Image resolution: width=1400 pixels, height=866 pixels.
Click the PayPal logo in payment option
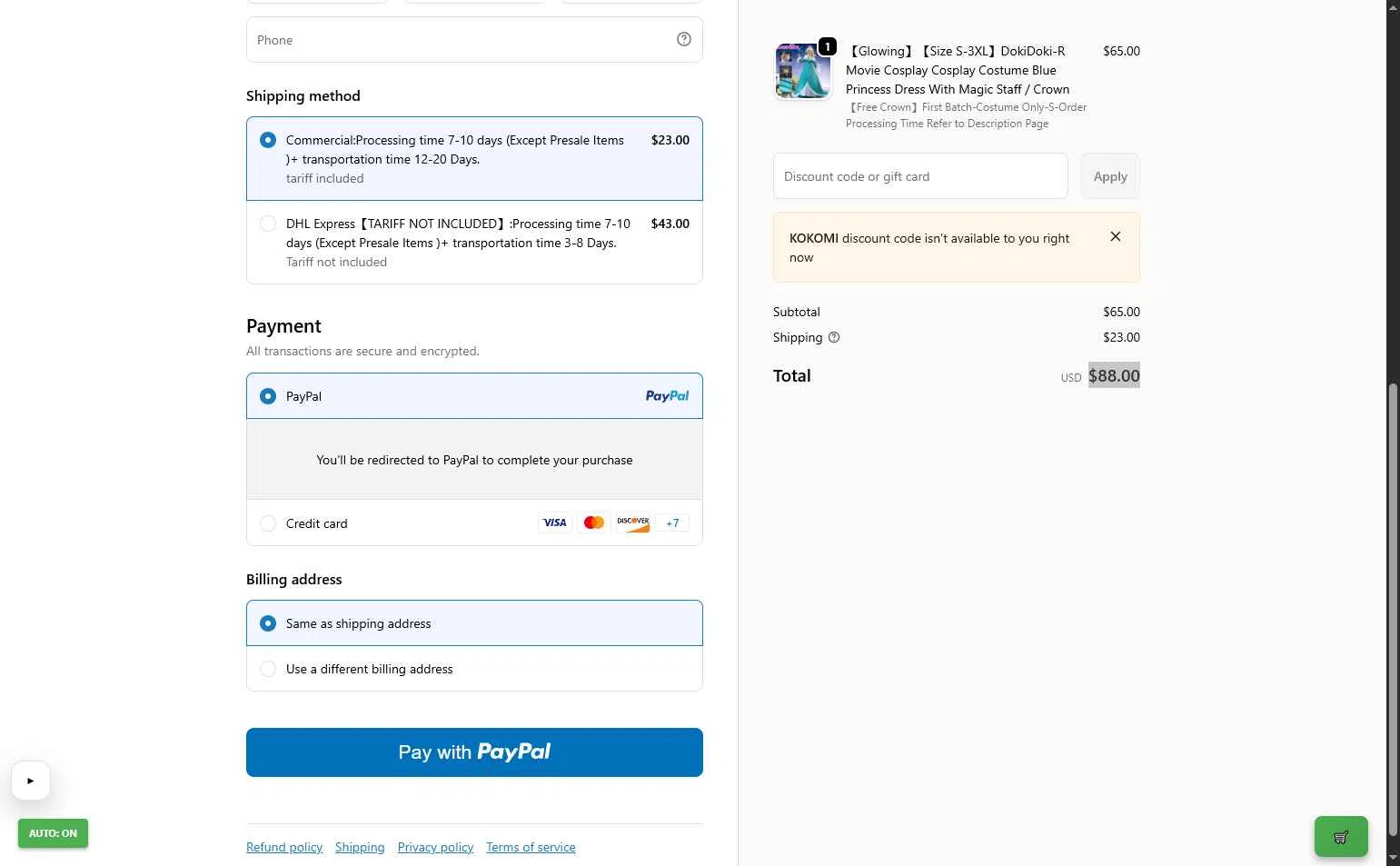(667, 396)
